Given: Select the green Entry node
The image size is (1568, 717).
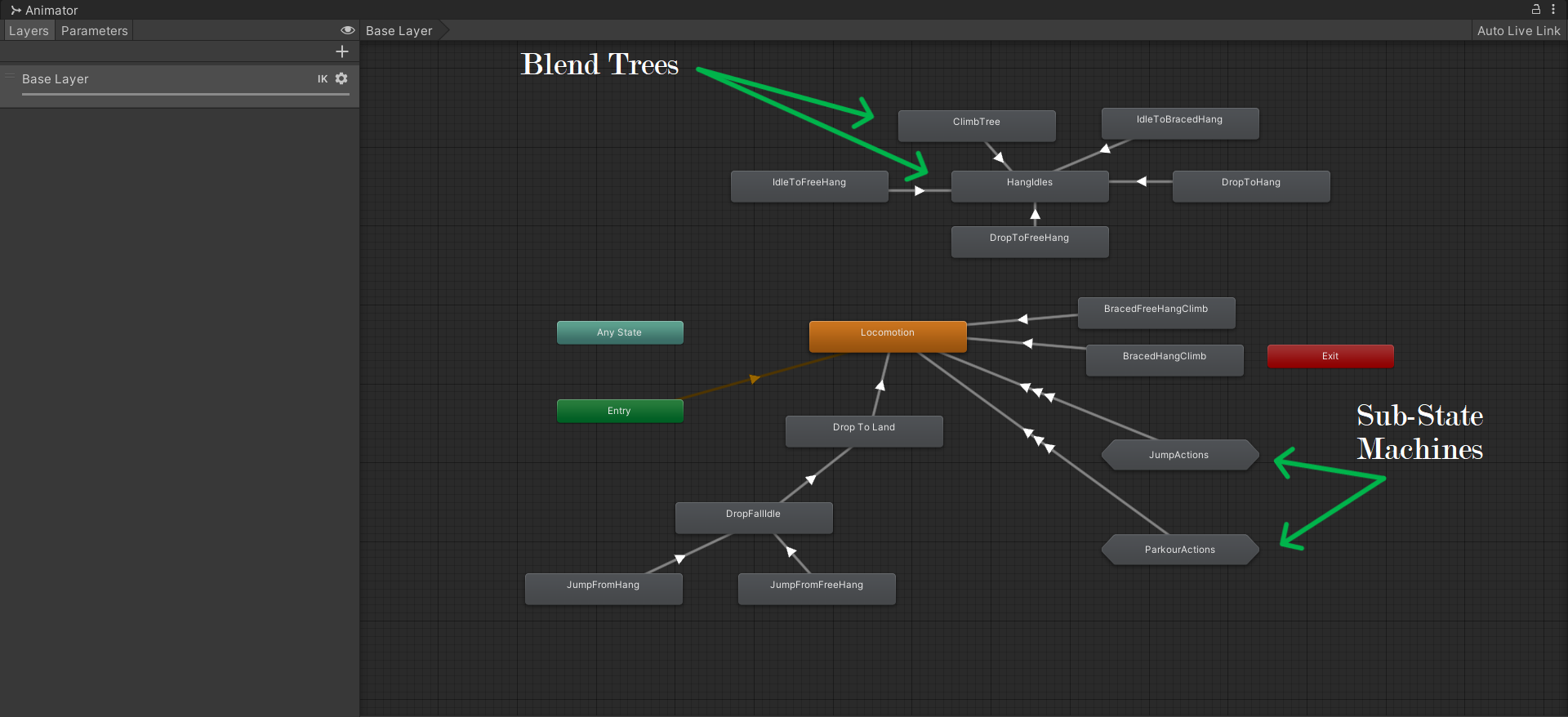Looking at the screenshot, I should coord(619,411).
